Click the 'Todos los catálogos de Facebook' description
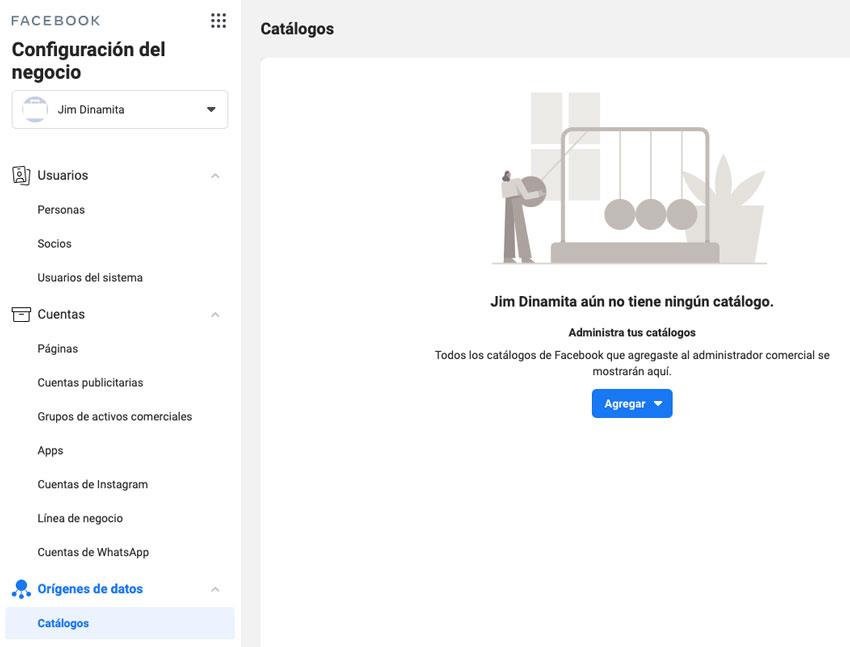 pos(632,363)
